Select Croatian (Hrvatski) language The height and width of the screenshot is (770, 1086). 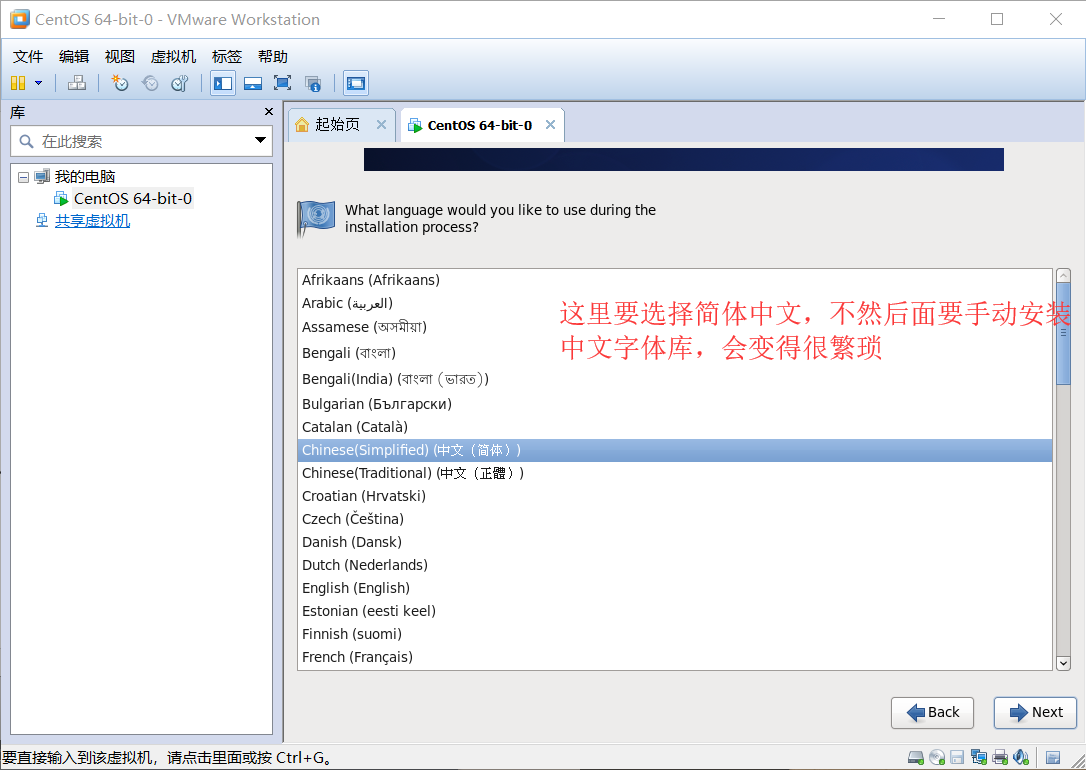click(675, 496)
